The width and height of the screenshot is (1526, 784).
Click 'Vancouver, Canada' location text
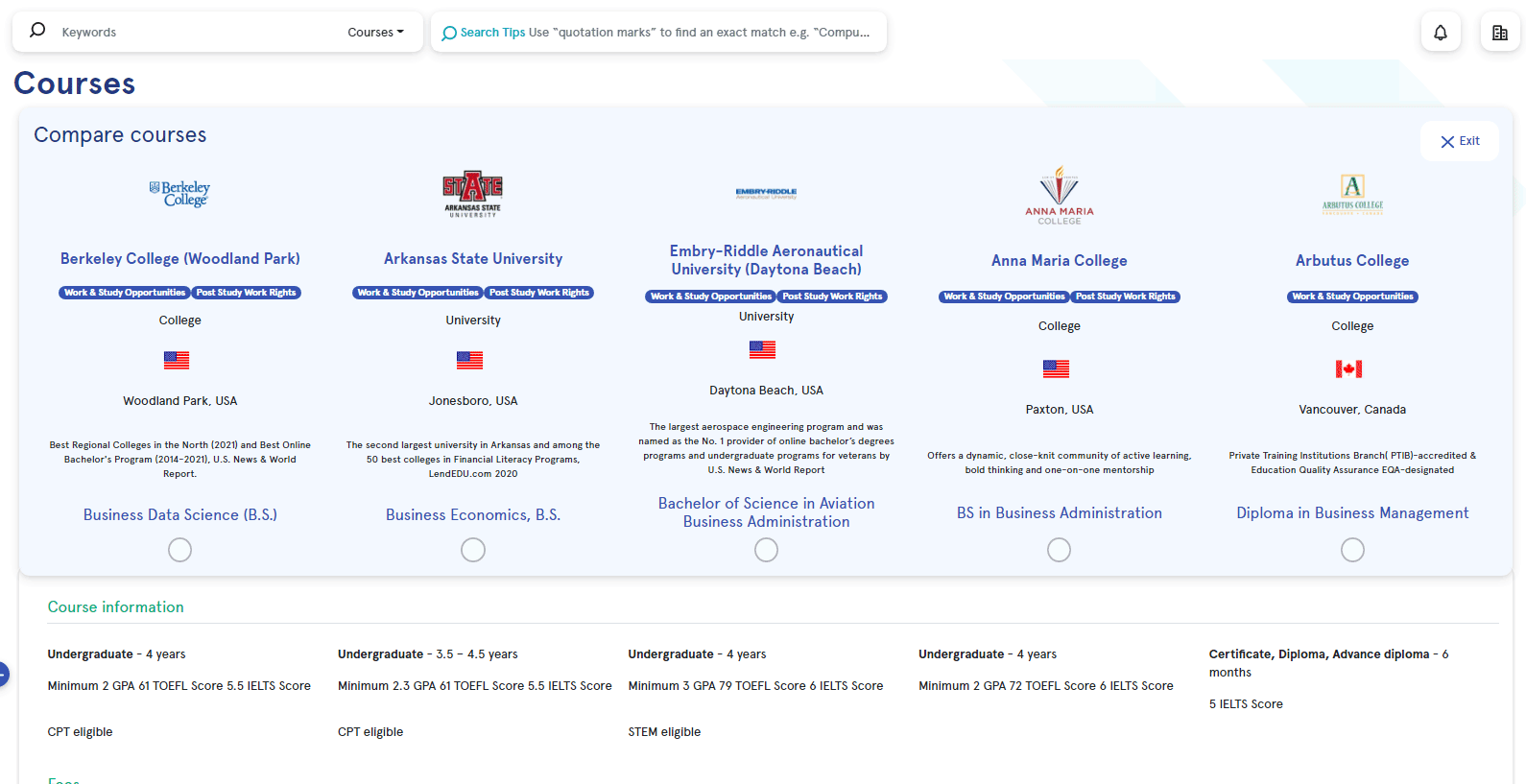coord(1352,410)
